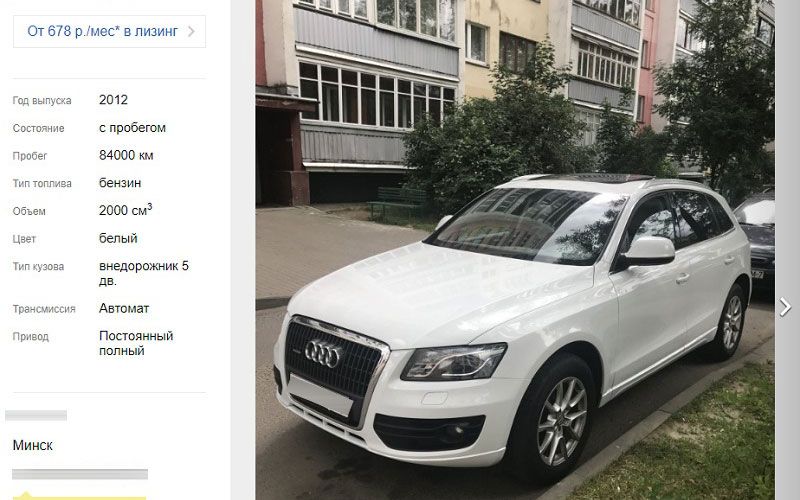Click the body type внедорожник 5 дв.
Image resolution: width=800 pixels, height=500 pixels.
pos(144,273)
